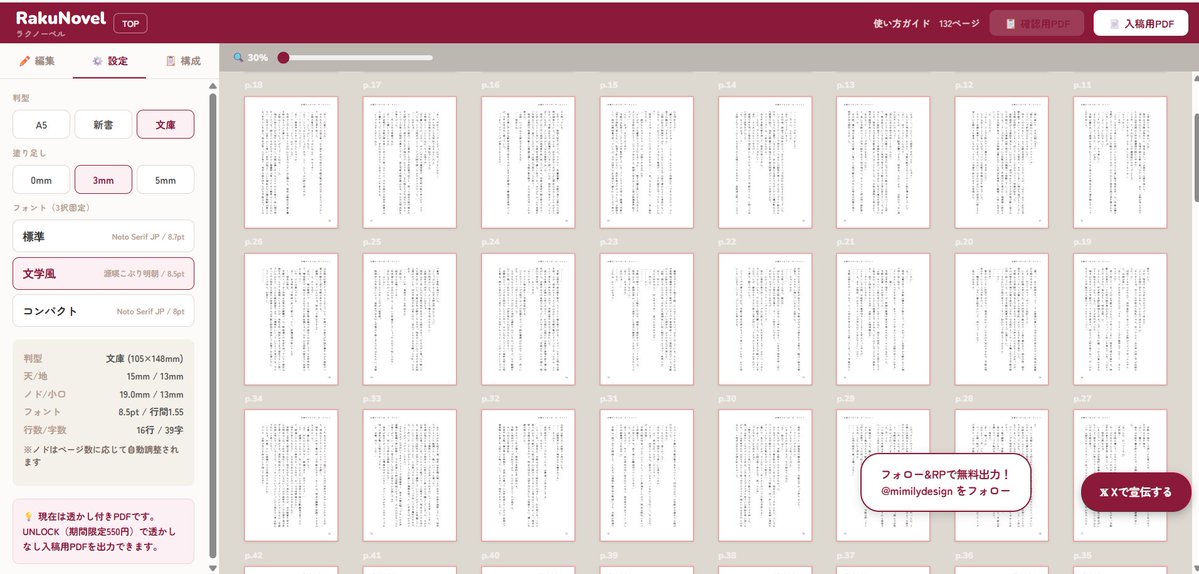
Task: Switch to the 編集 tab
Action: click(37, 61)
